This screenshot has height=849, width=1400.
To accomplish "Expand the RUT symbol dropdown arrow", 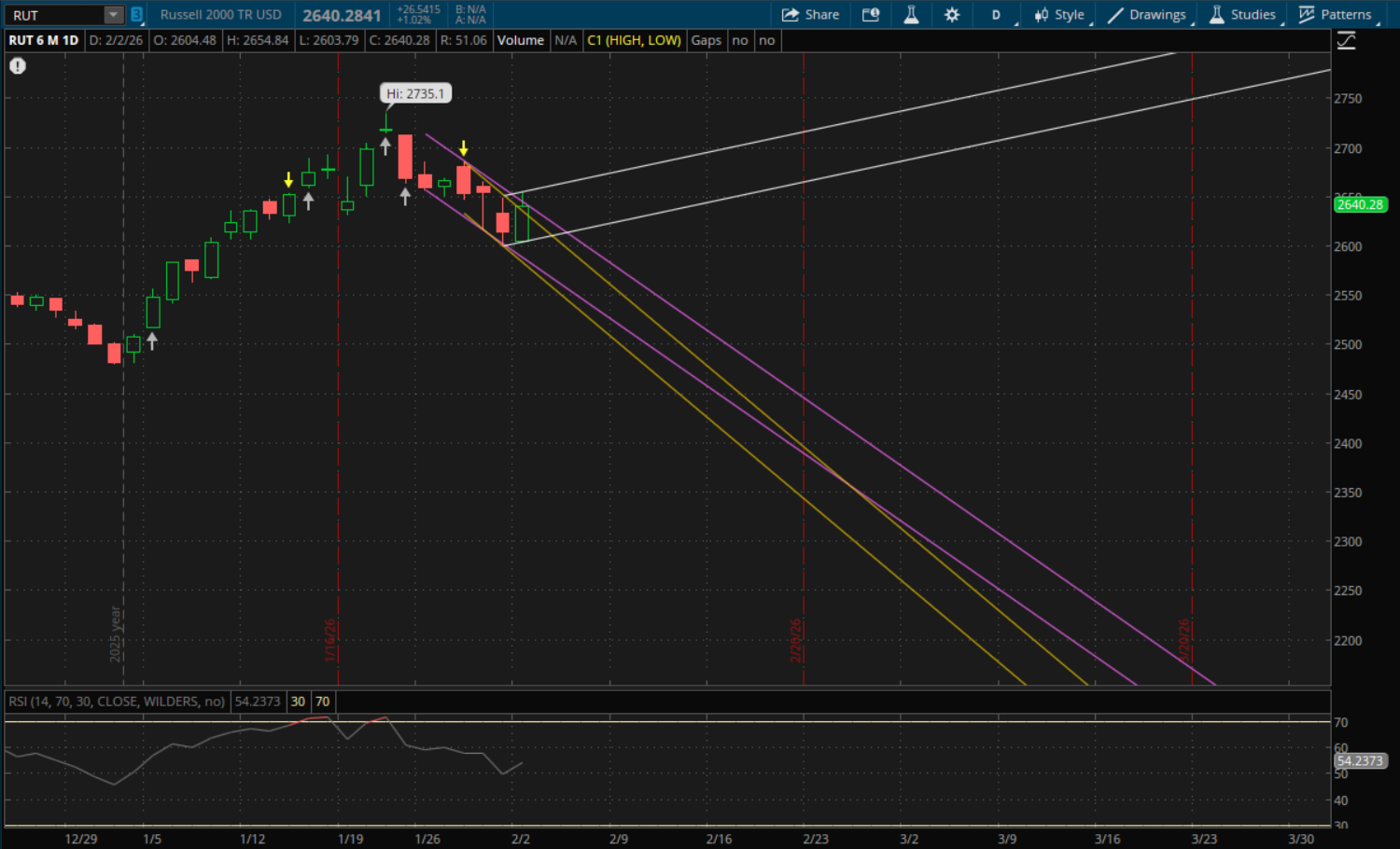I will point(113,15).
